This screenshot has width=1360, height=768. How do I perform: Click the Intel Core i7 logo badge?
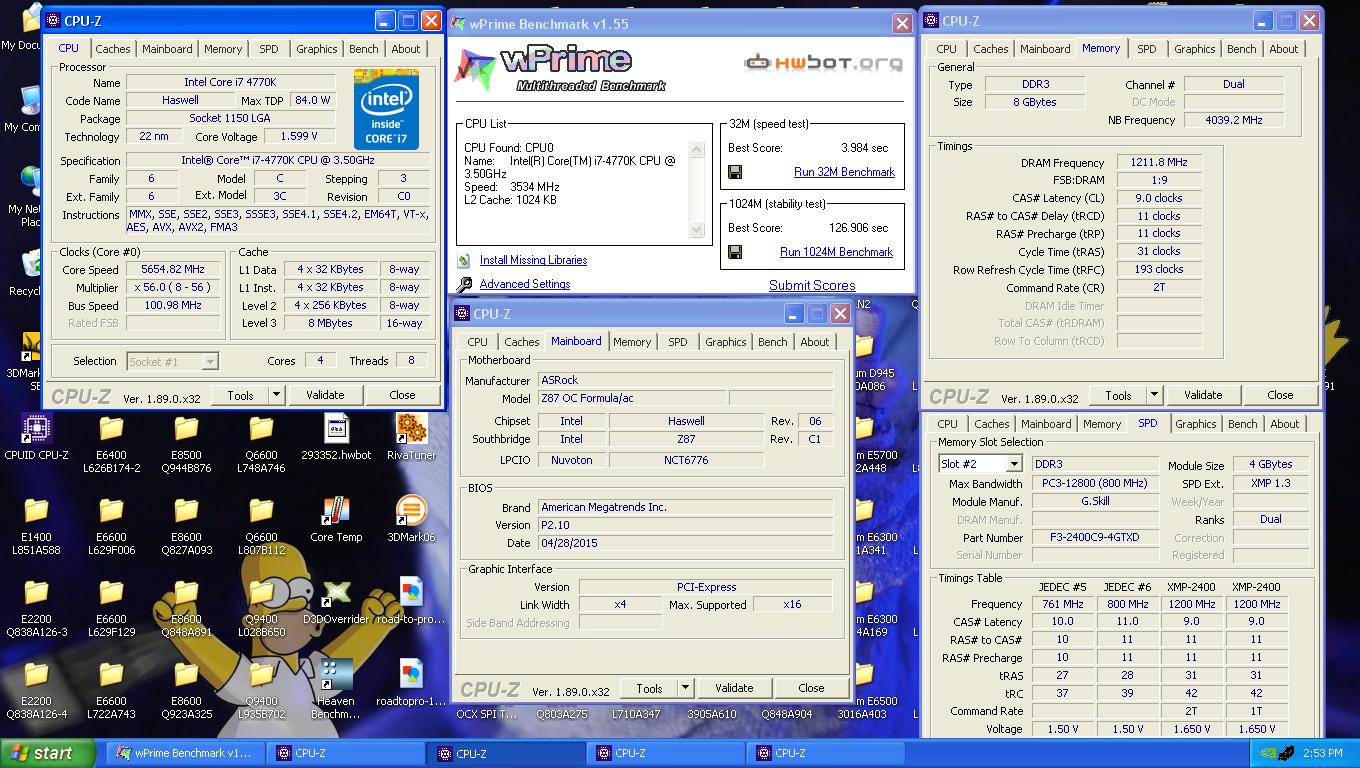386,110
